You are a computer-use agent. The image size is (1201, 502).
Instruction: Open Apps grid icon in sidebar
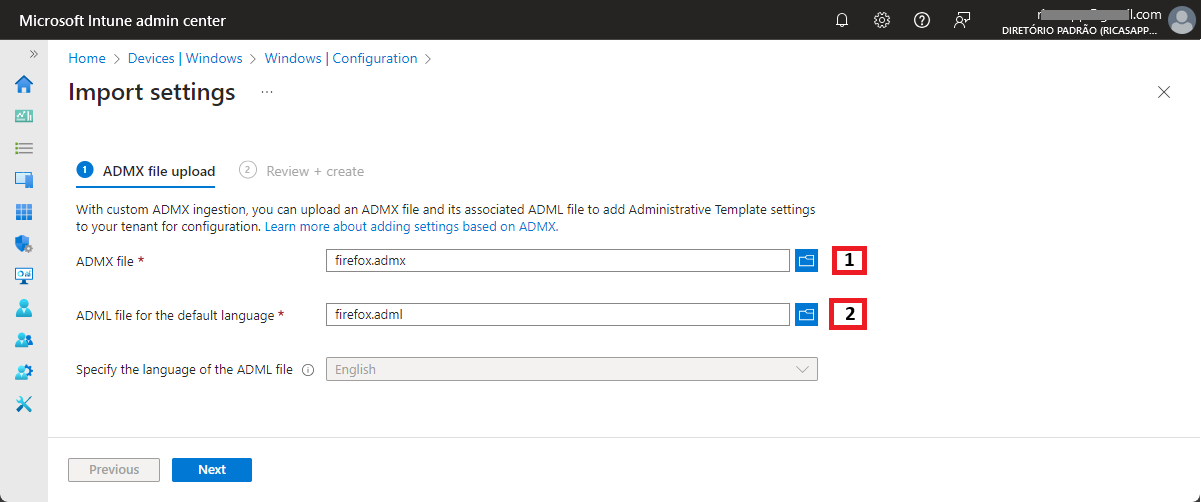tap(24, 212)
